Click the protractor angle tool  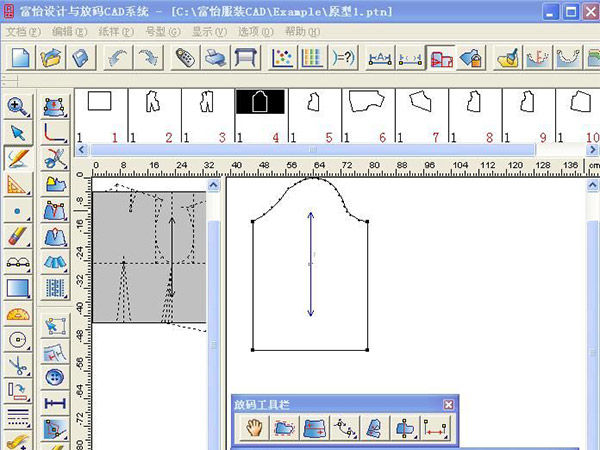(18, 314)
